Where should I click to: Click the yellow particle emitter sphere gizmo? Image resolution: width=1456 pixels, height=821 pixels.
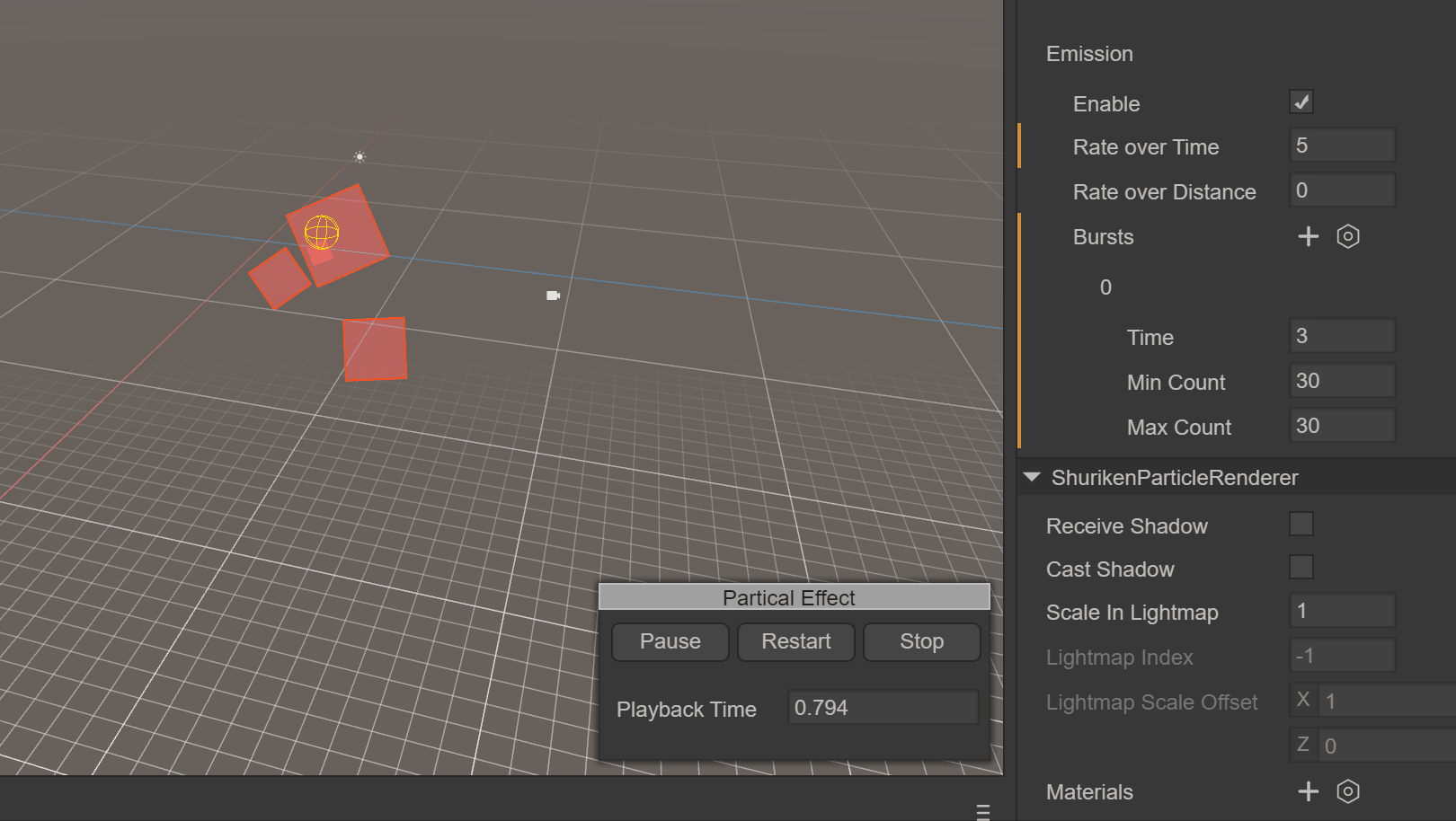point(322,233)
